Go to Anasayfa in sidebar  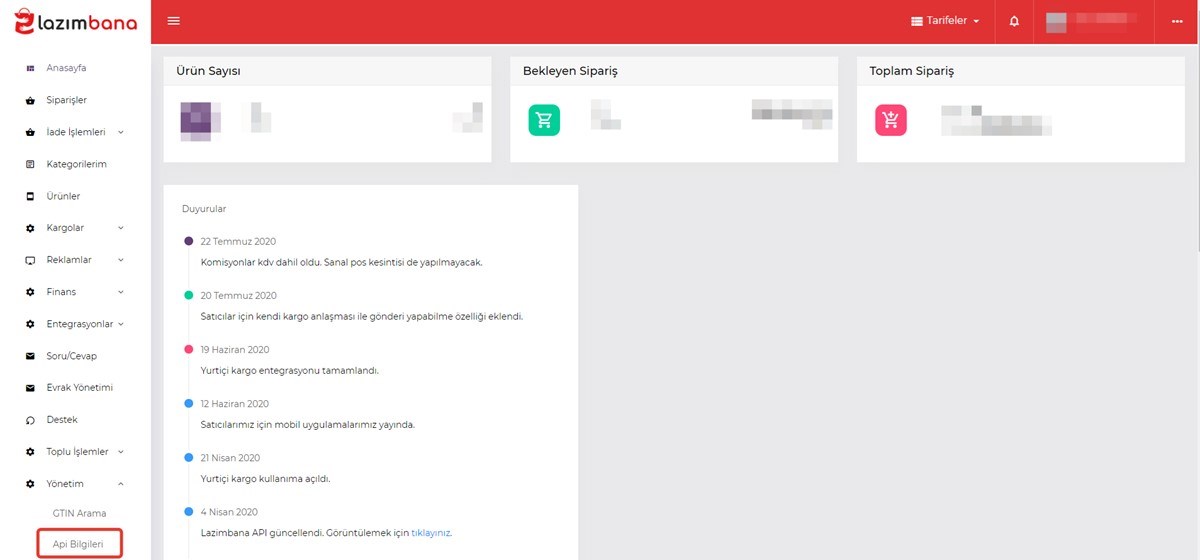(x=66, y=68)
